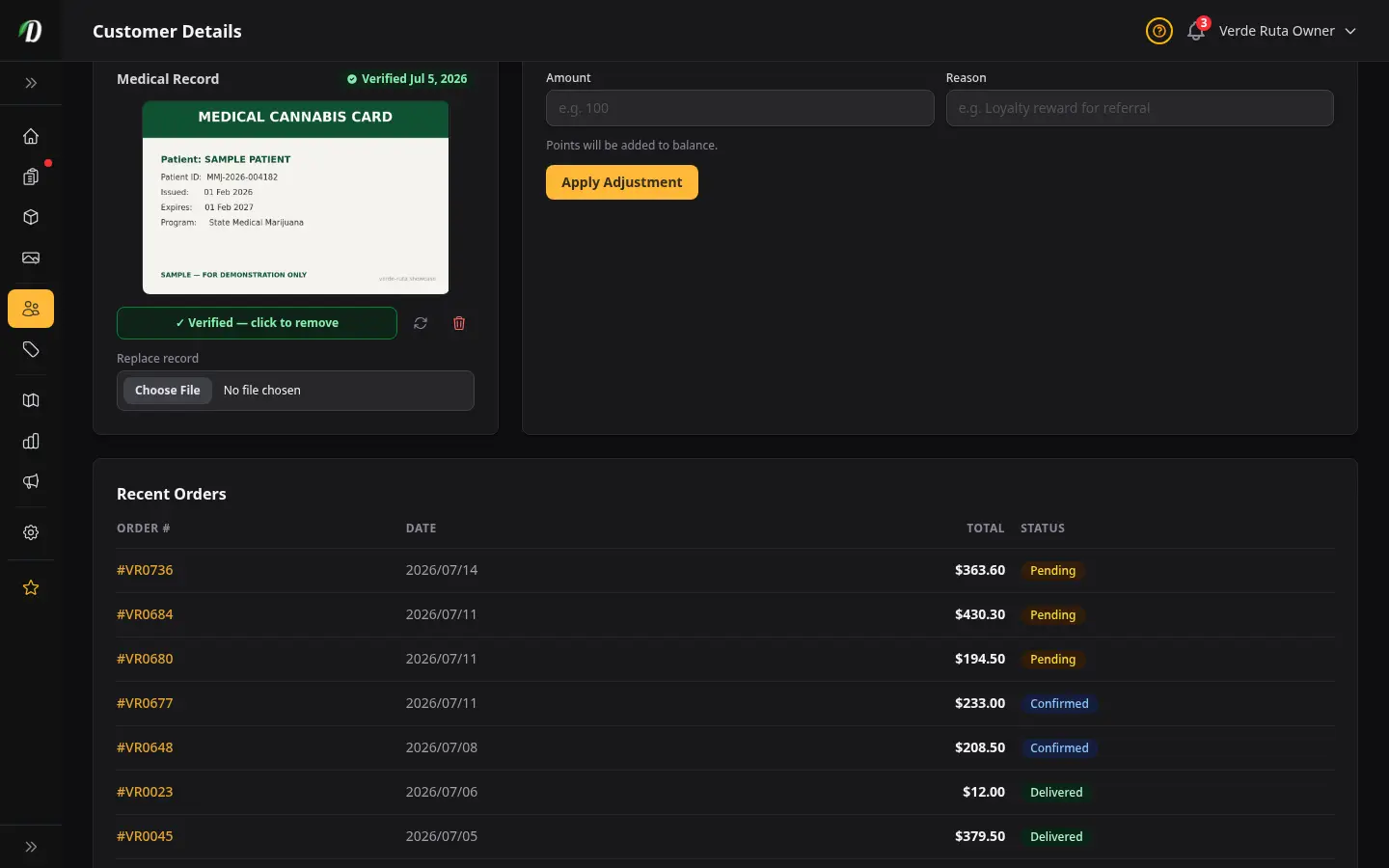Click the Apply Adjustment button
The width and height of the screenshot is (1389, 868).
(x=622, y=182)
